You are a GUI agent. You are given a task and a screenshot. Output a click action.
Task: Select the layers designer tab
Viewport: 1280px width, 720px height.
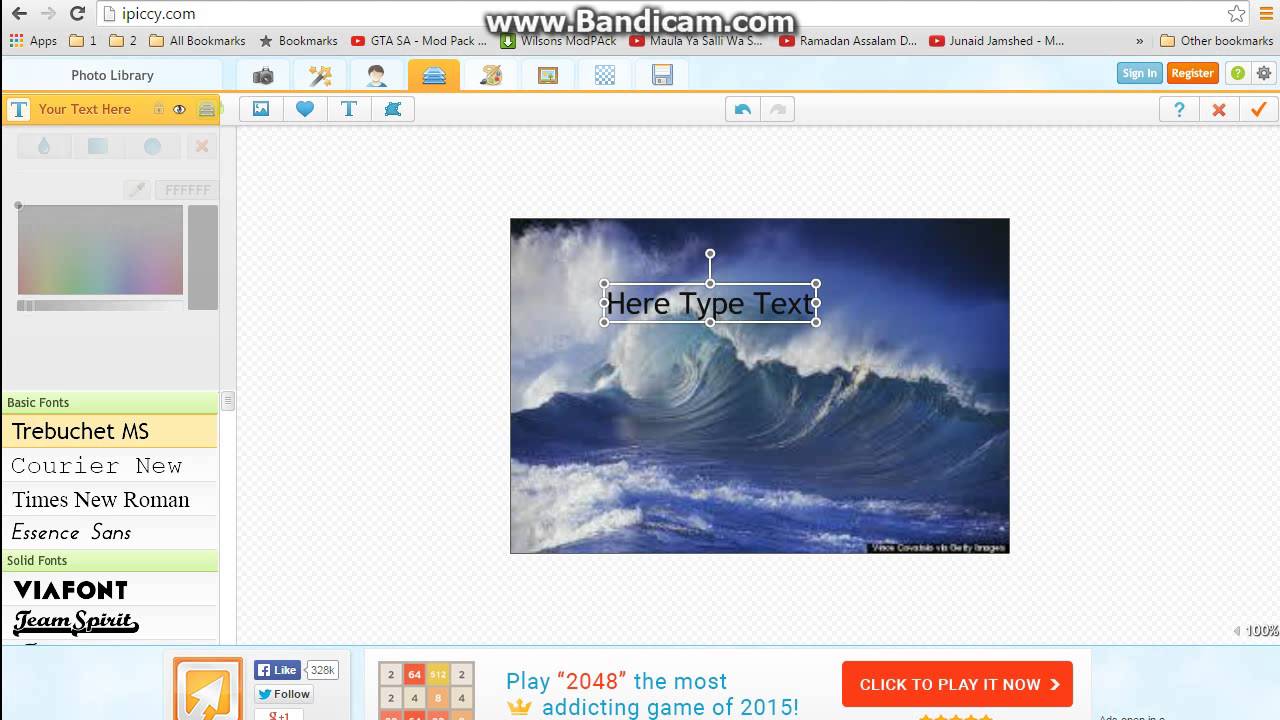pyautogui.click(x=434, y=75)
